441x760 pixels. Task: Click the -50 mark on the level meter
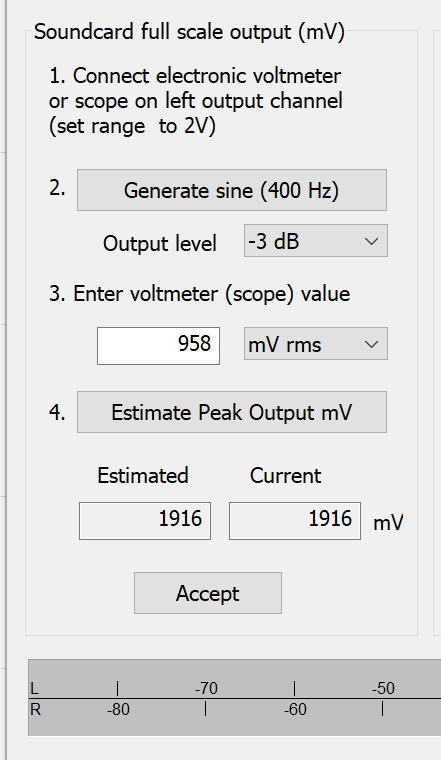pos(383,688)
